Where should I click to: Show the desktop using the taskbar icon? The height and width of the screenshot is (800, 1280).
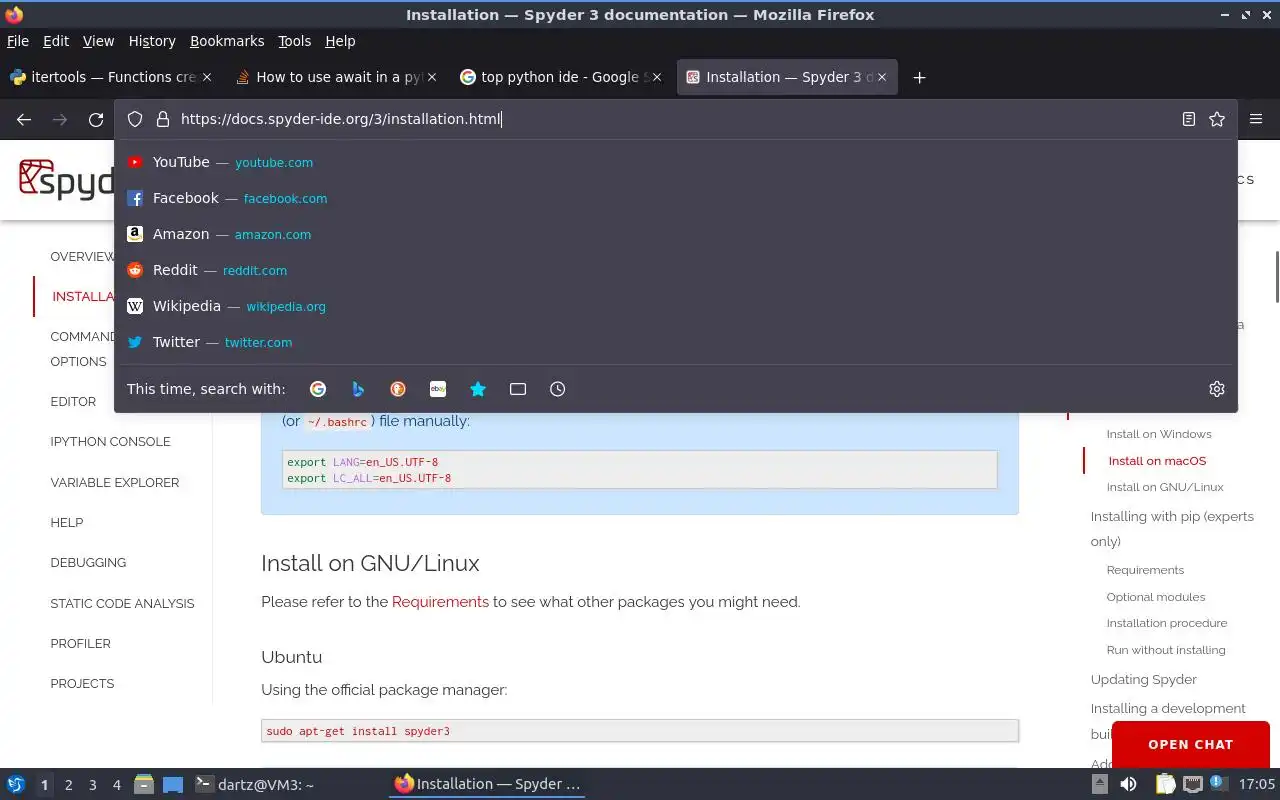(173, 785)
